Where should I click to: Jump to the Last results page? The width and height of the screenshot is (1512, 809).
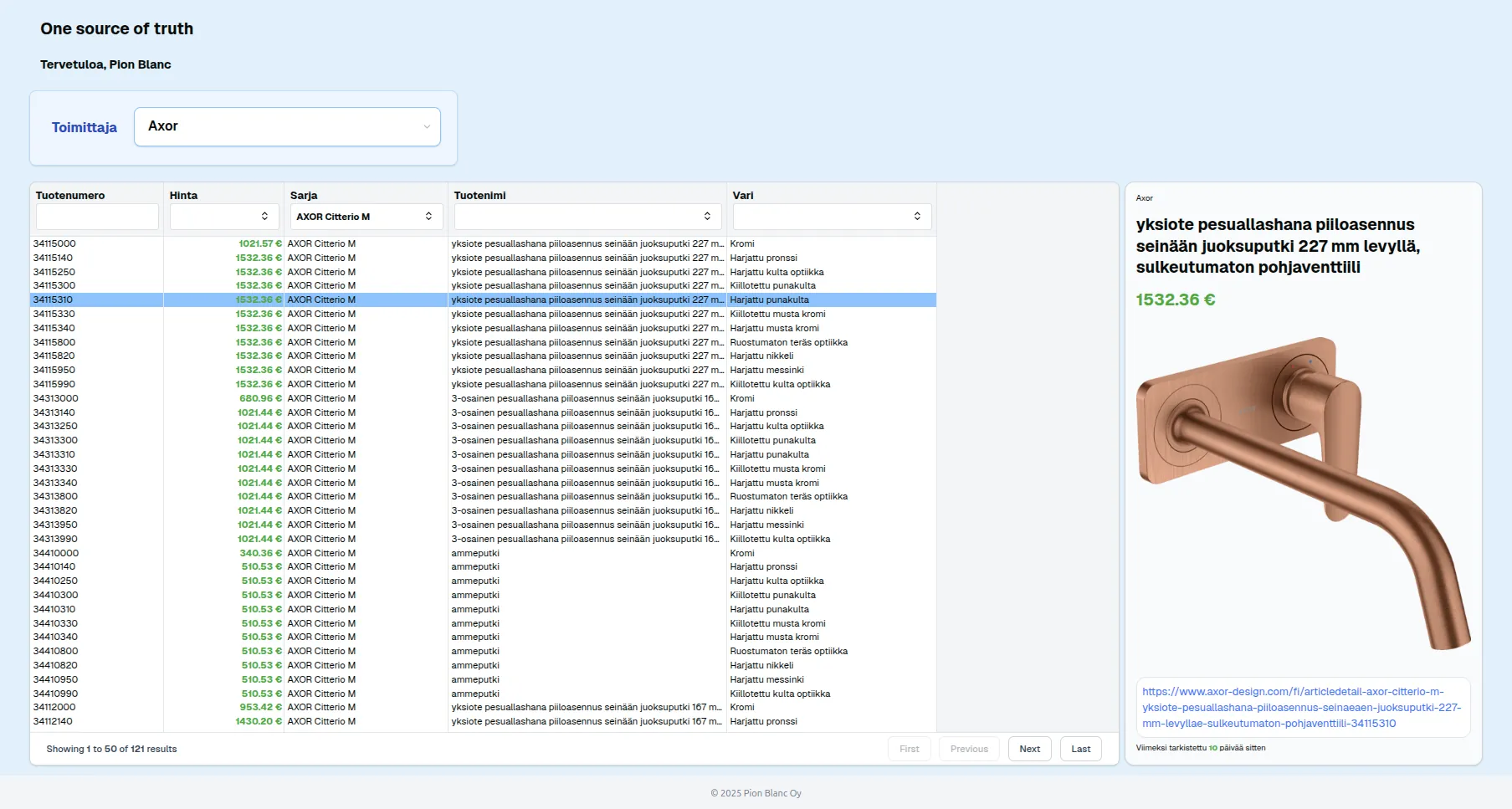tap(1081, 749)
